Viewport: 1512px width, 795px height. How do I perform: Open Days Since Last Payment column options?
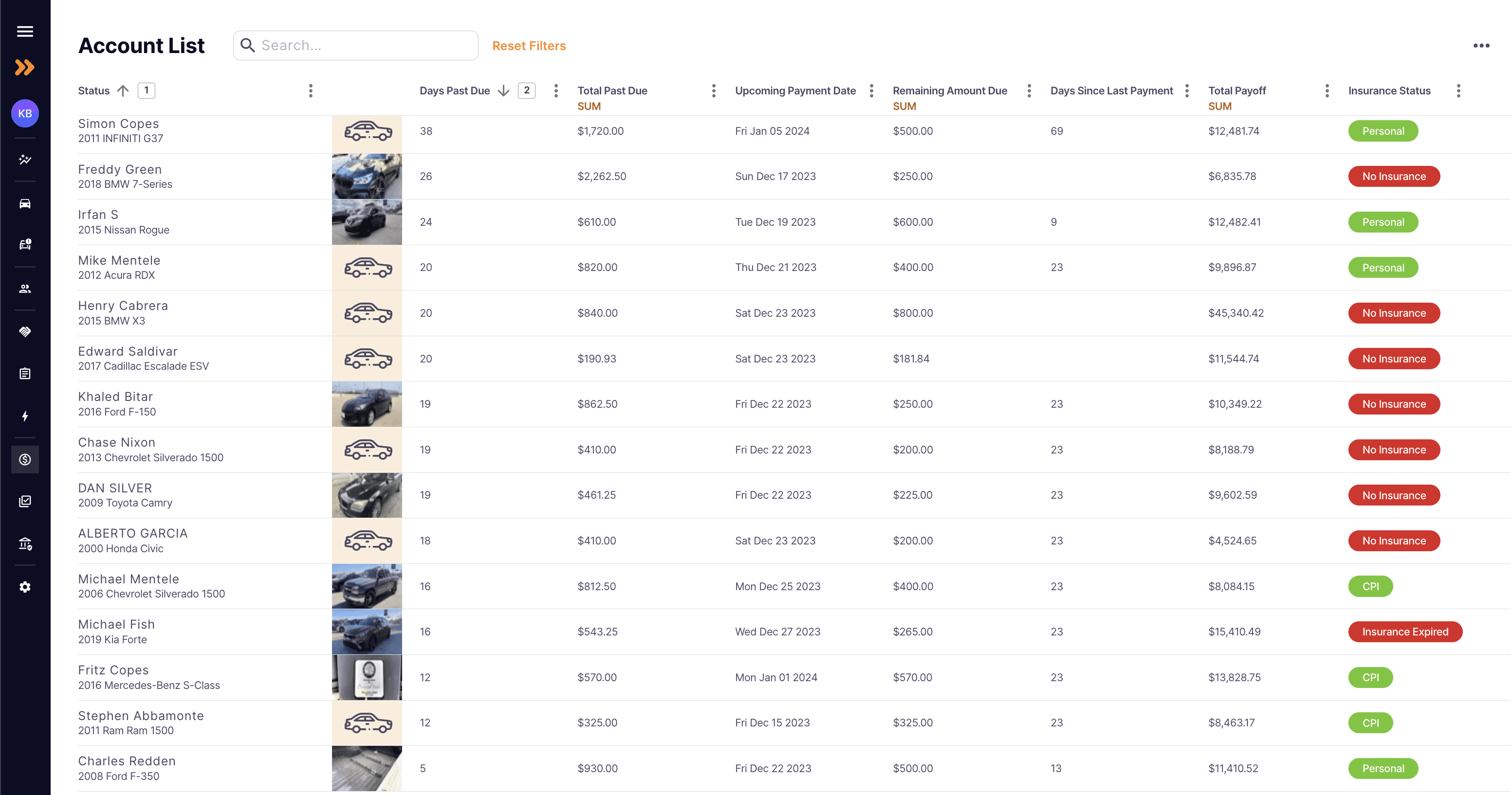1186,90
